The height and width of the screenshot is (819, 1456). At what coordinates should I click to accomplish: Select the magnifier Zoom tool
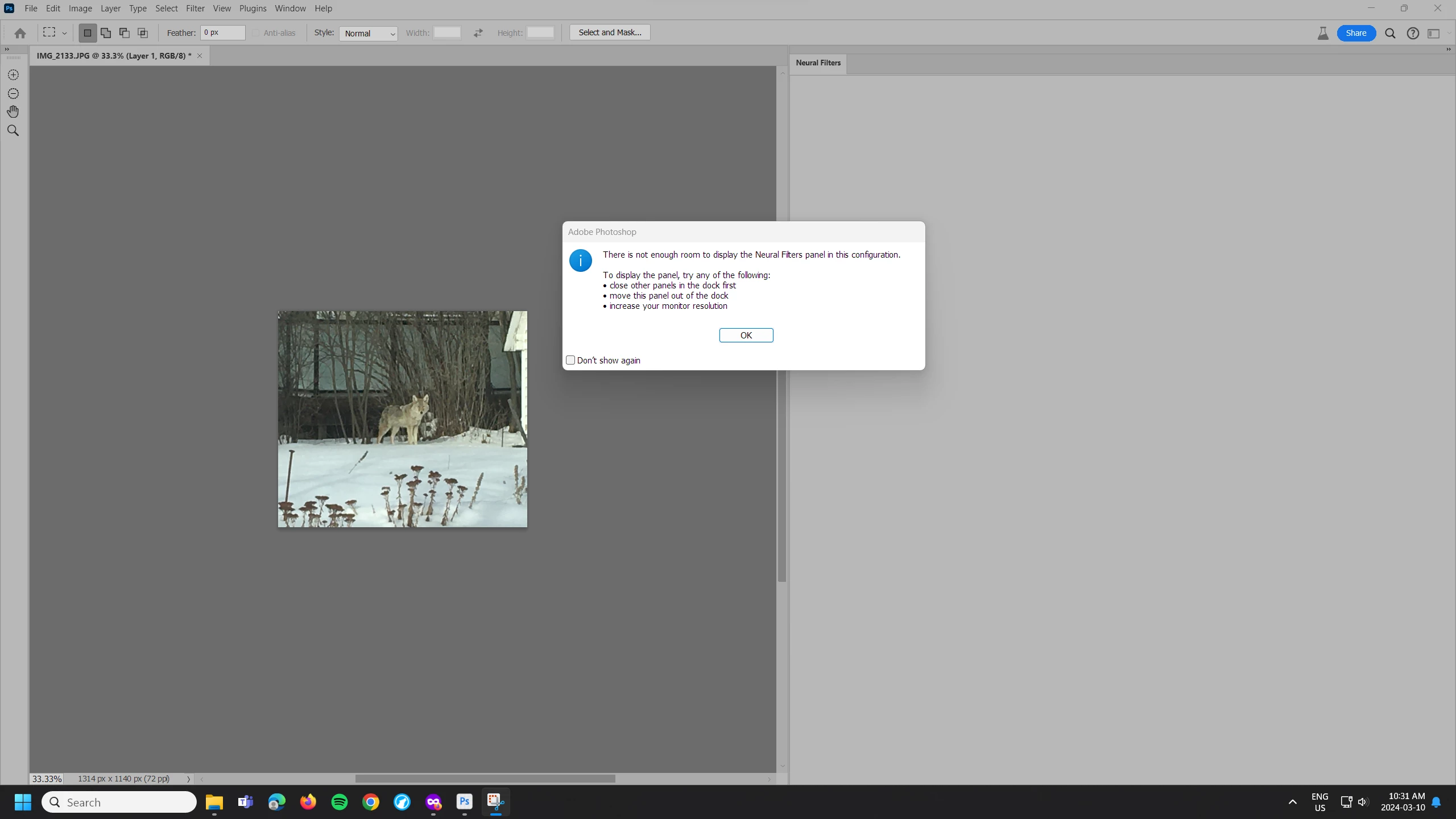[x=13, y=131]
